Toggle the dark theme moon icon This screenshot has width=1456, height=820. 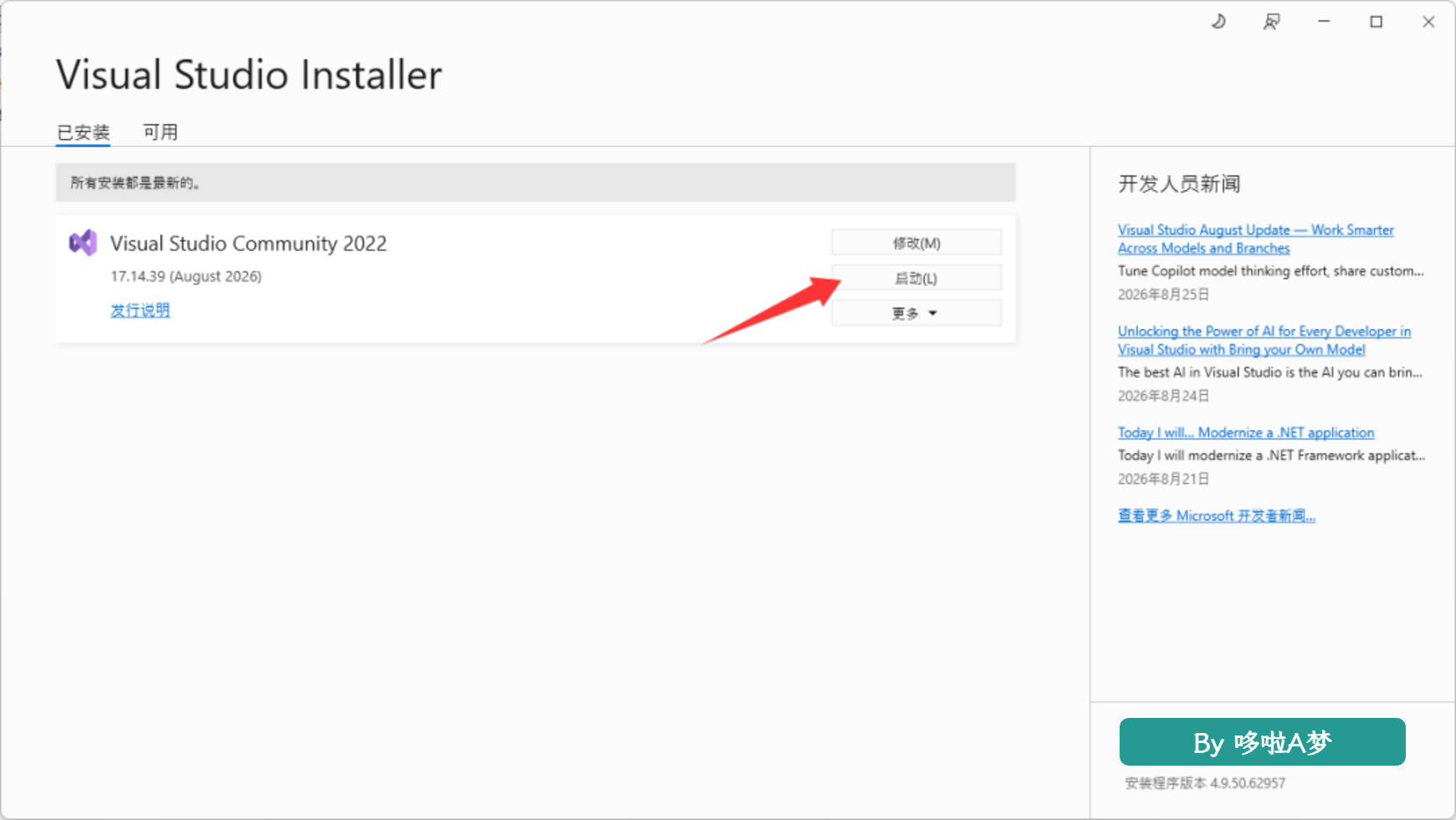[x=1218, y=22]
